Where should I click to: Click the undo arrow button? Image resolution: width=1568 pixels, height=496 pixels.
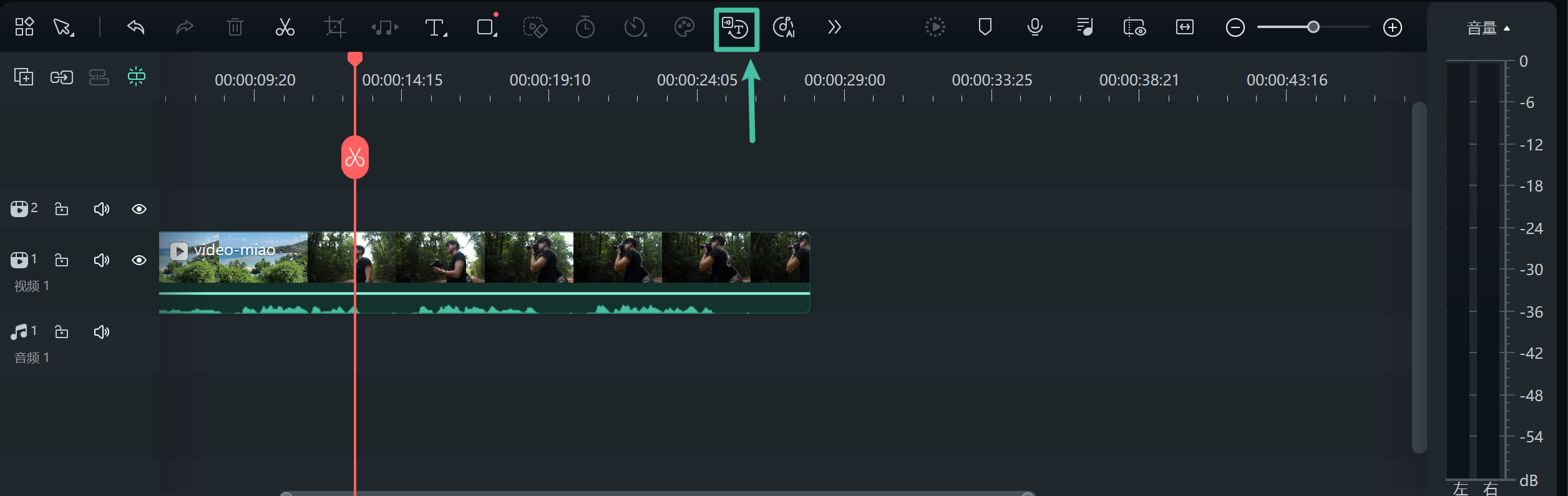[x=135, y=27]
